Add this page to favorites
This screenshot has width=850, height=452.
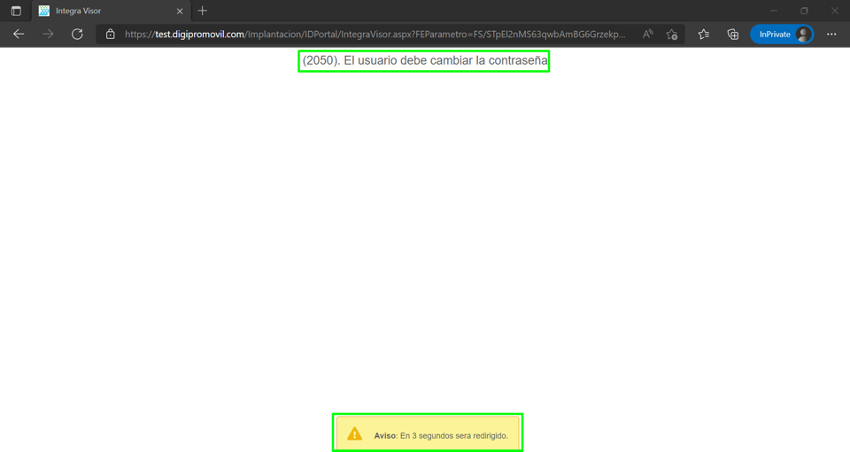pos(672,34)
